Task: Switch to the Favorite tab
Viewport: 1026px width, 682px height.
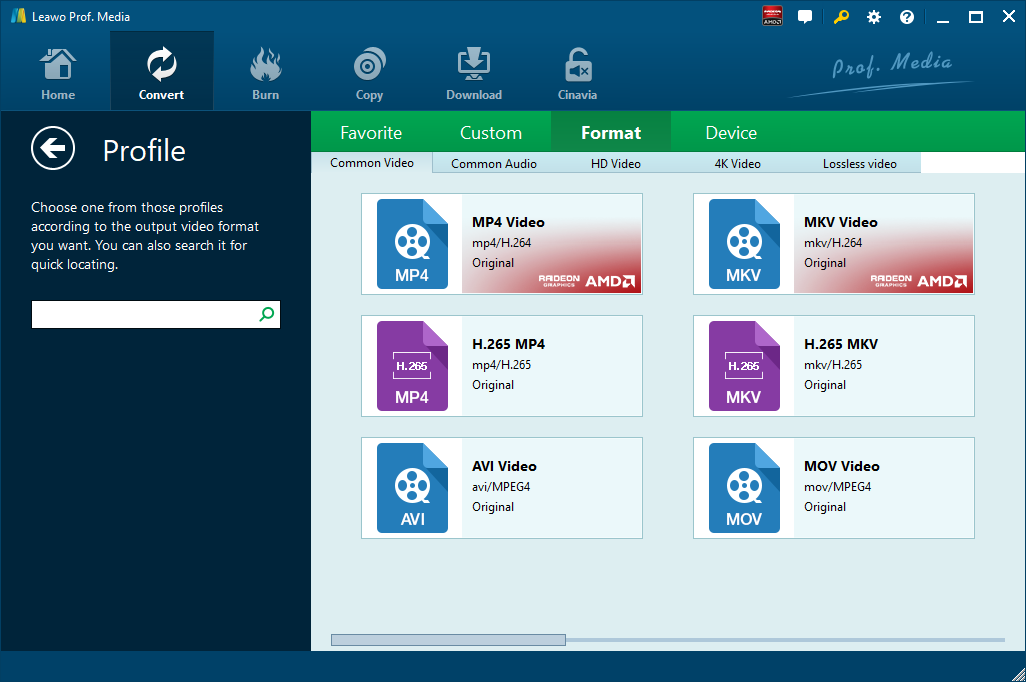Action: (x=371, y=133)
